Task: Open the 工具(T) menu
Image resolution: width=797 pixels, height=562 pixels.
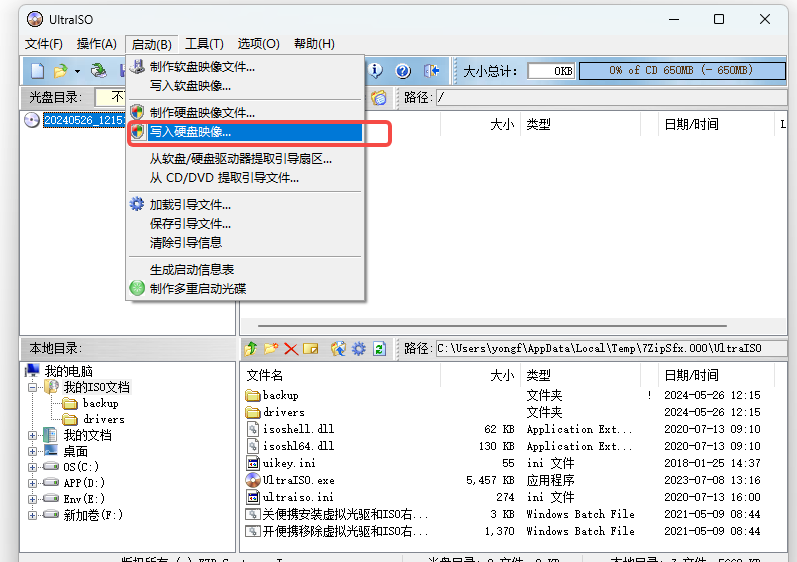Action: coord(204,44)
